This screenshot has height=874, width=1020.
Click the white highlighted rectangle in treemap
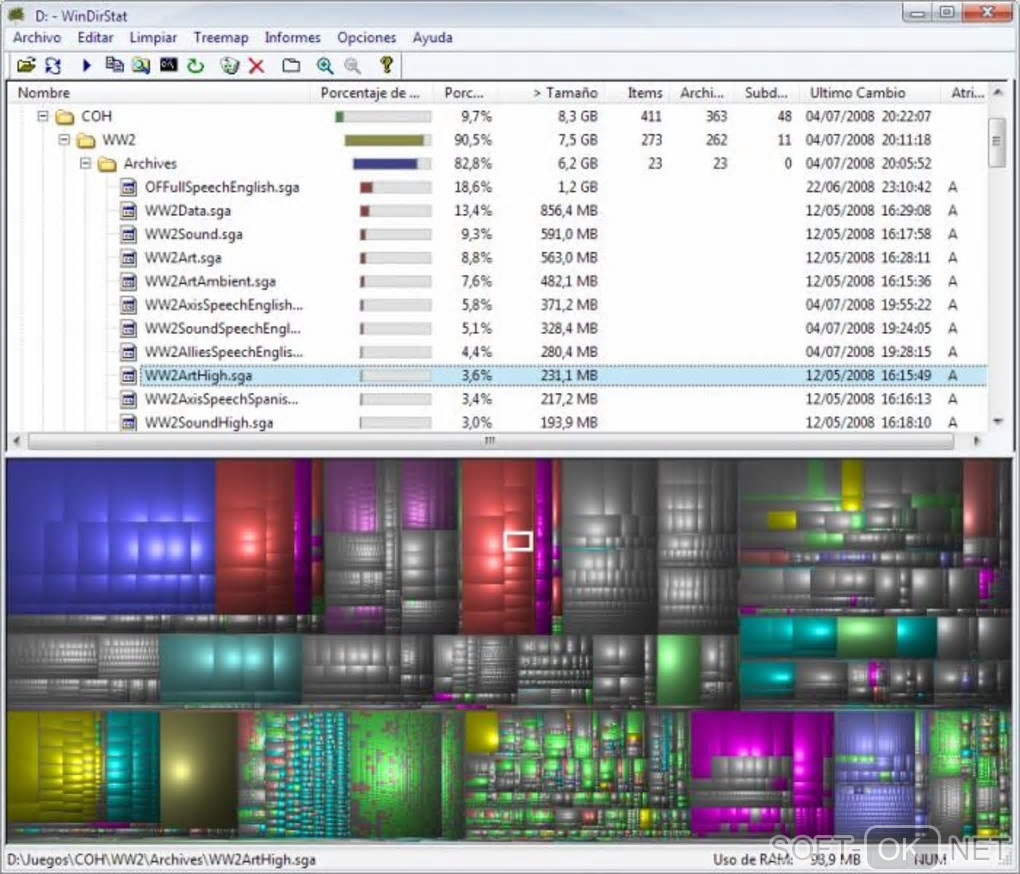click(x=518, y=541)
